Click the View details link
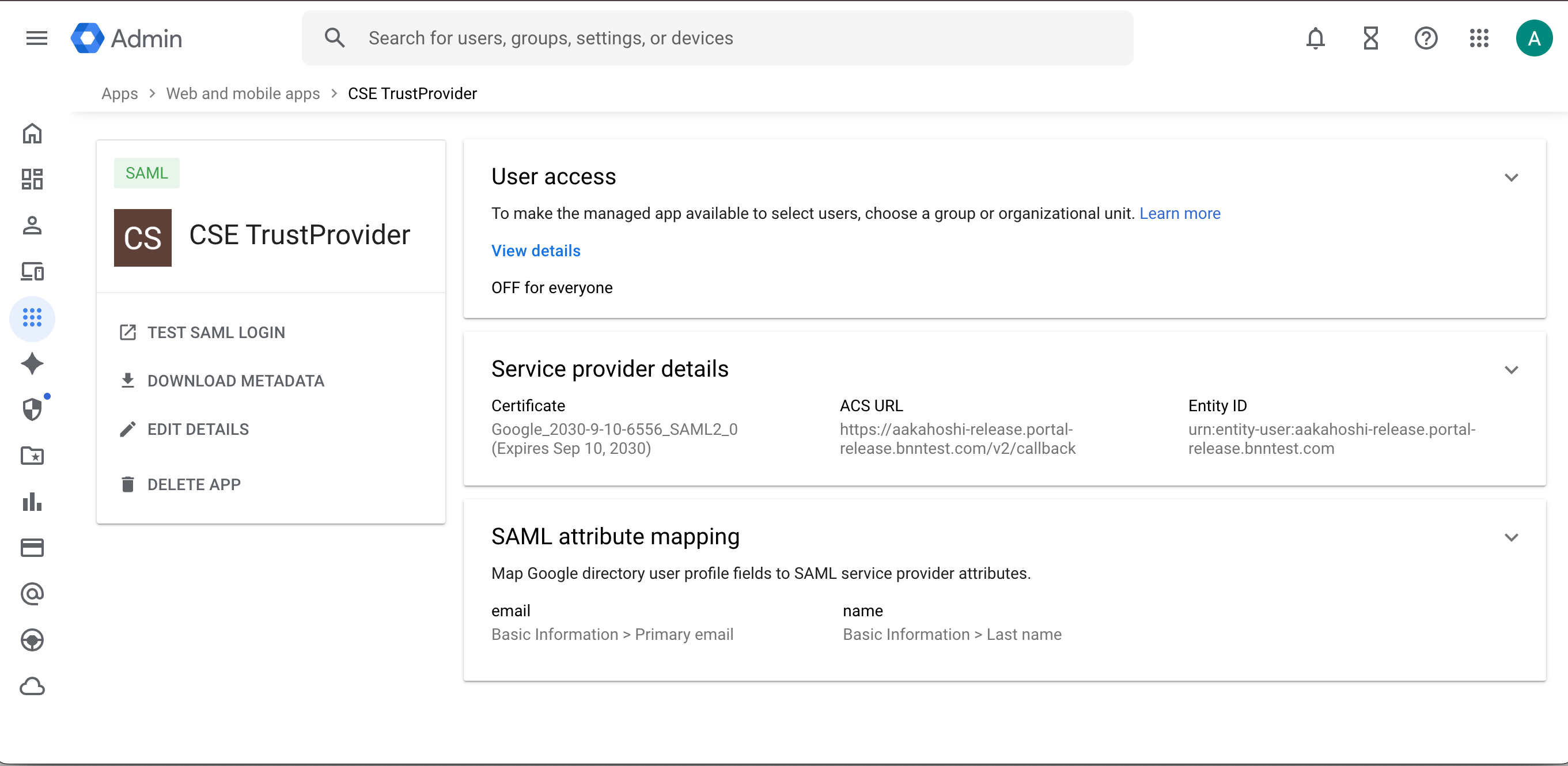Image resolution: width=1568 pixels, height=766 pixels. tap(536, 251)
